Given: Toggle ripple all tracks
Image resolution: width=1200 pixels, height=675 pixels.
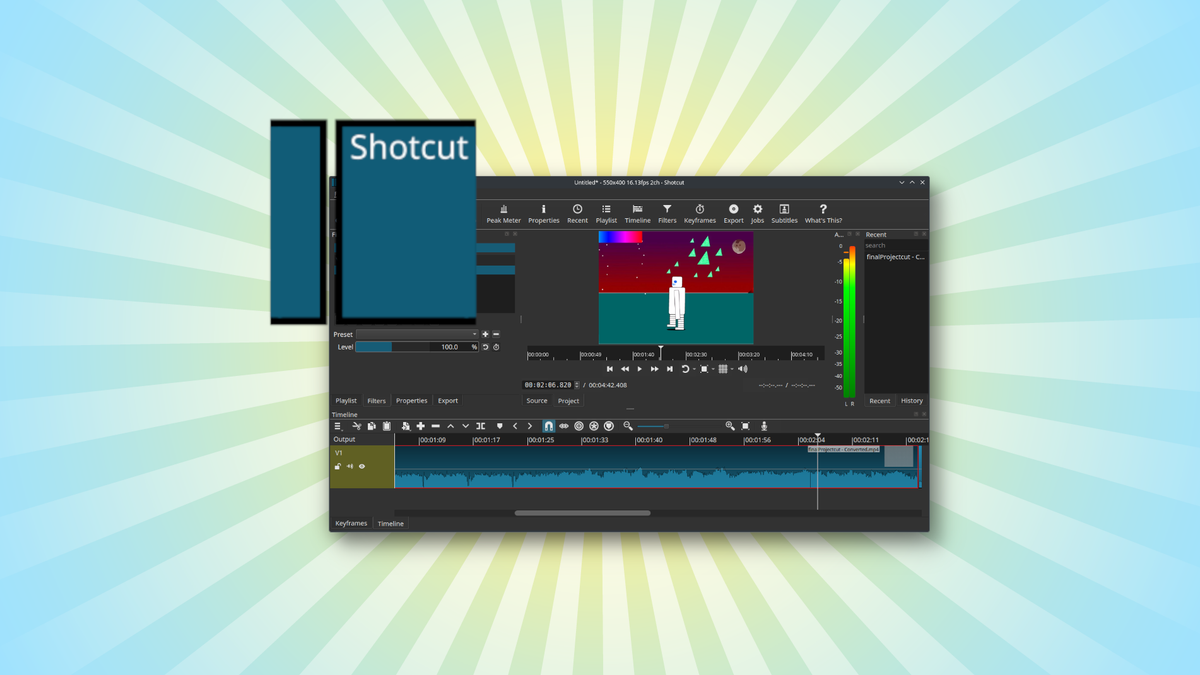Looking at the screenshot, I should [593, 426].
